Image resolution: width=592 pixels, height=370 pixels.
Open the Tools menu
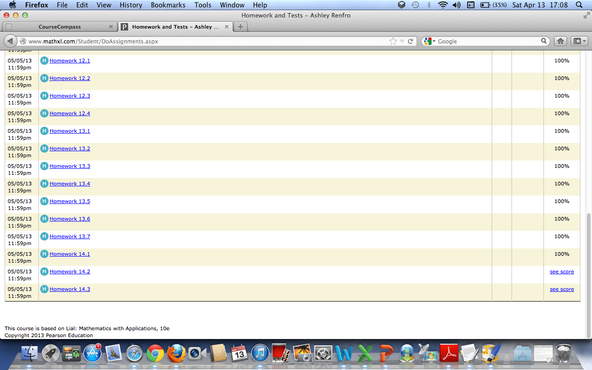203,5
